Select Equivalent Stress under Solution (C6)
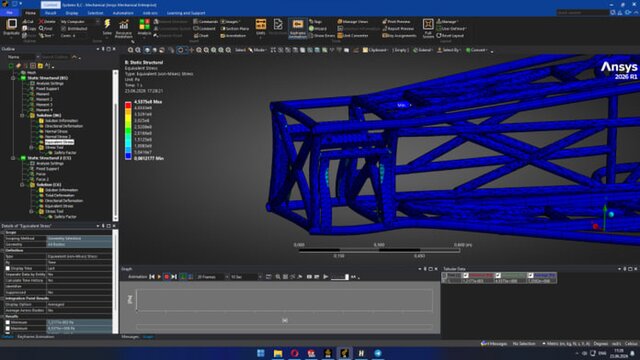The image size is (640, 360). [59, 206]
